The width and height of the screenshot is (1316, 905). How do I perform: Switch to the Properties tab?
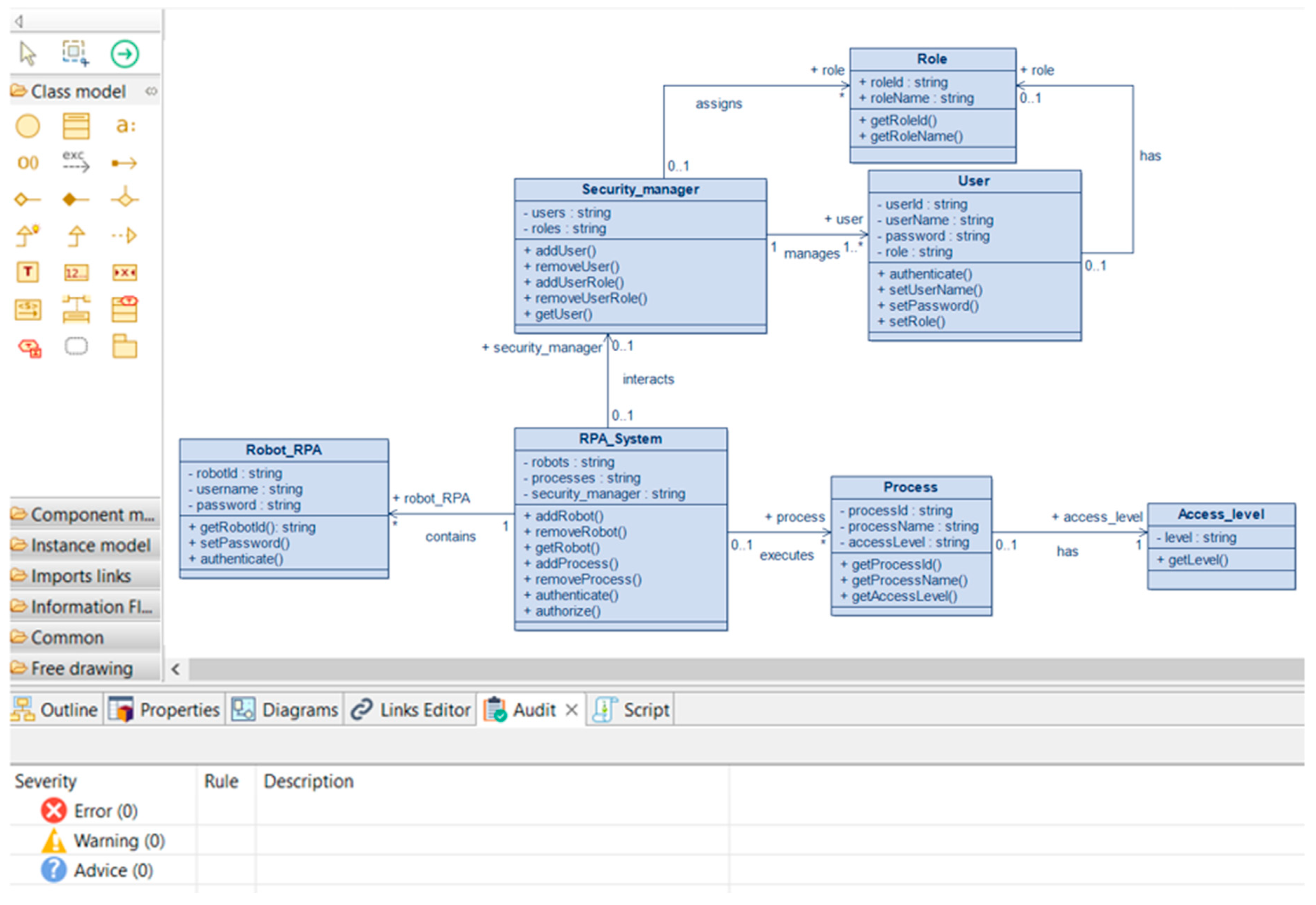(x=165, y=710)
